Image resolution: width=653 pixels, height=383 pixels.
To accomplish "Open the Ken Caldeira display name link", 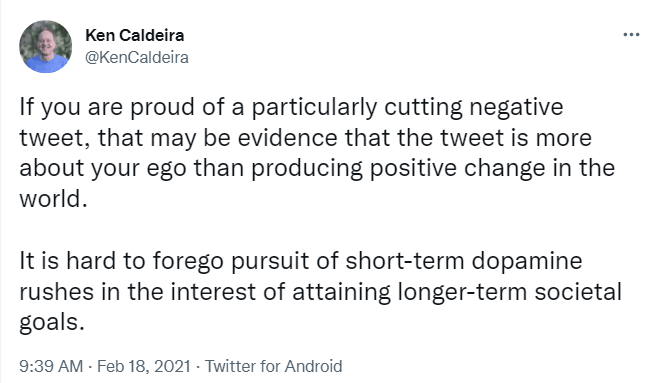I will 135,35.
